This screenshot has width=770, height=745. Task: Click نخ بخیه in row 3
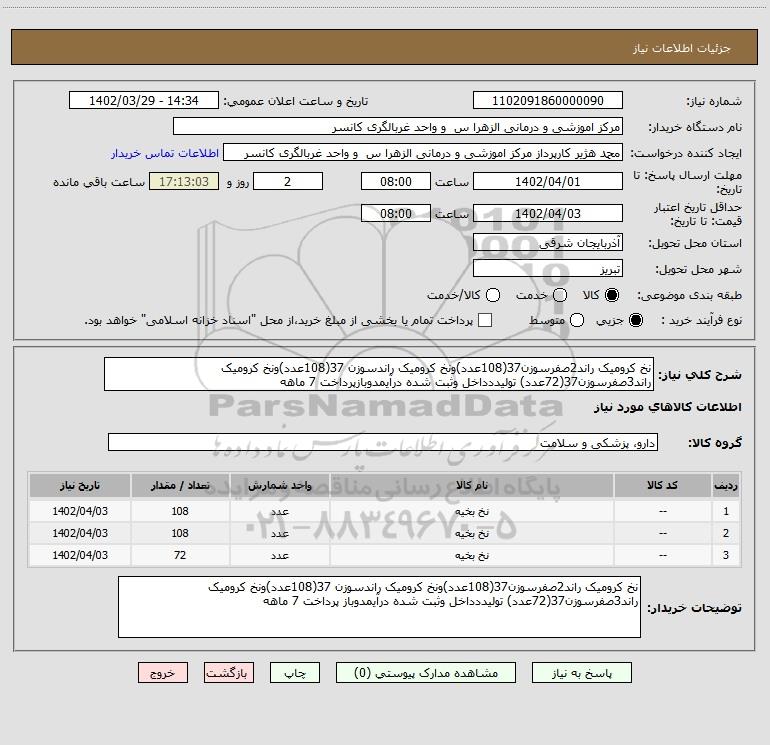tap(472, 555)
